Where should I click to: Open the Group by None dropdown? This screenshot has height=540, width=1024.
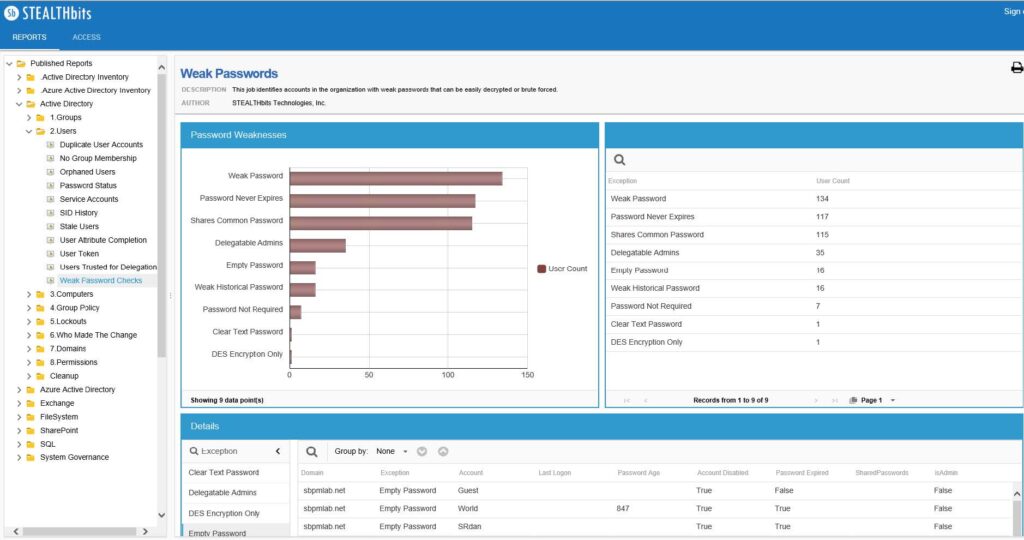click(392, 451)
